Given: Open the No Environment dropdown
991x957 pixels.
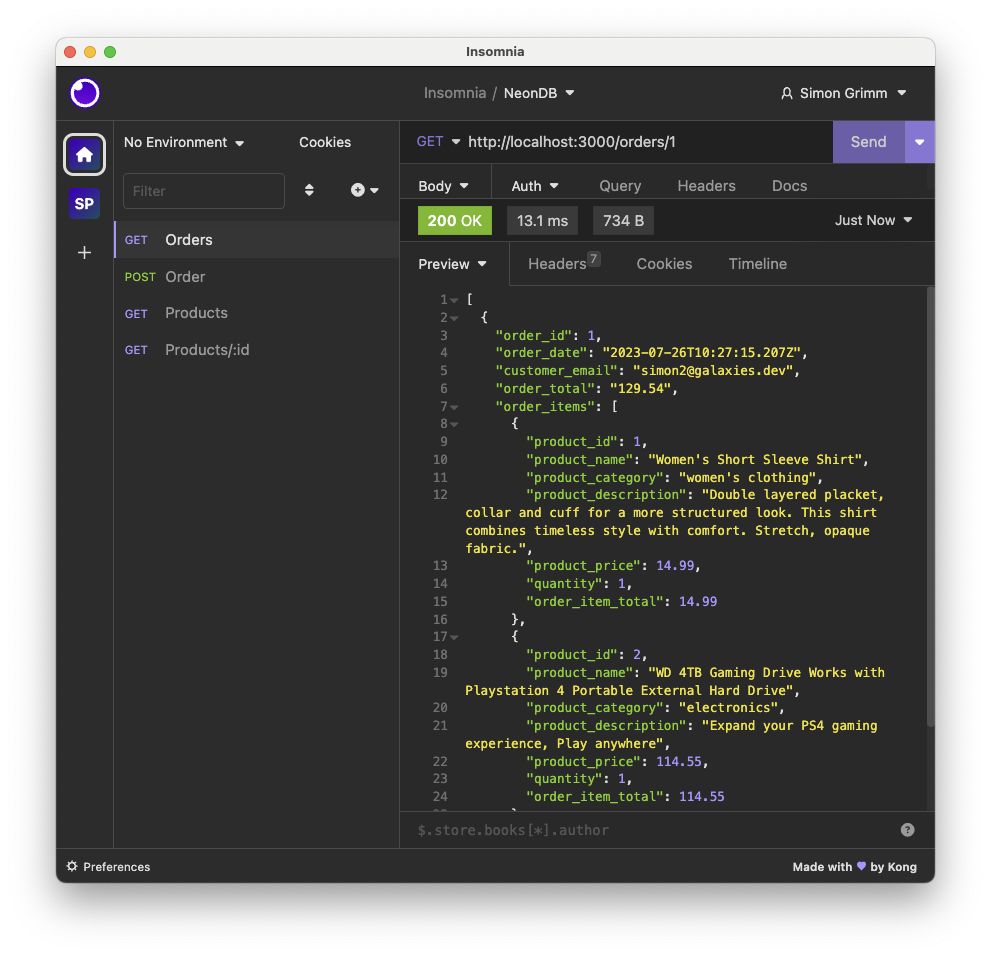Looking at the screenshot, I should pos(184,142).
